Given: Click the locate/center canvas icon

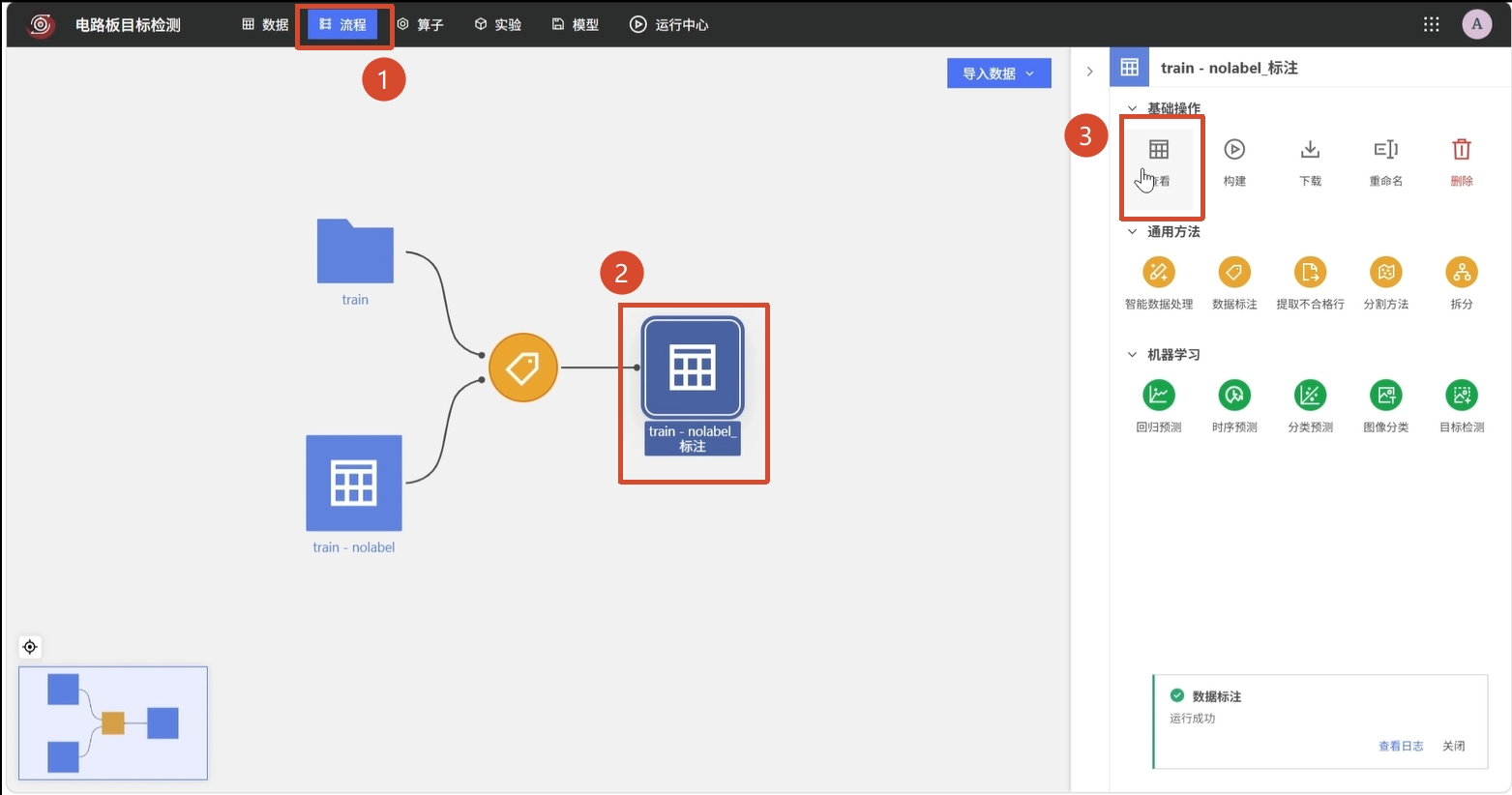Looking at the screenshot, I should tap(30, 647).
